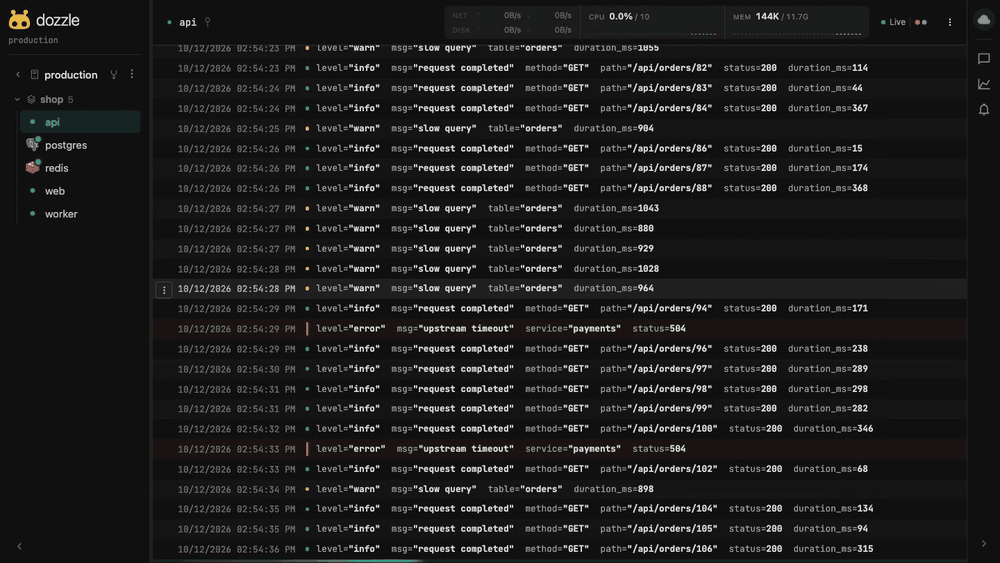Screen dimensions: 1000x563
Task: Open the line chart icon in the right rail
Action: tap(983, 84)
